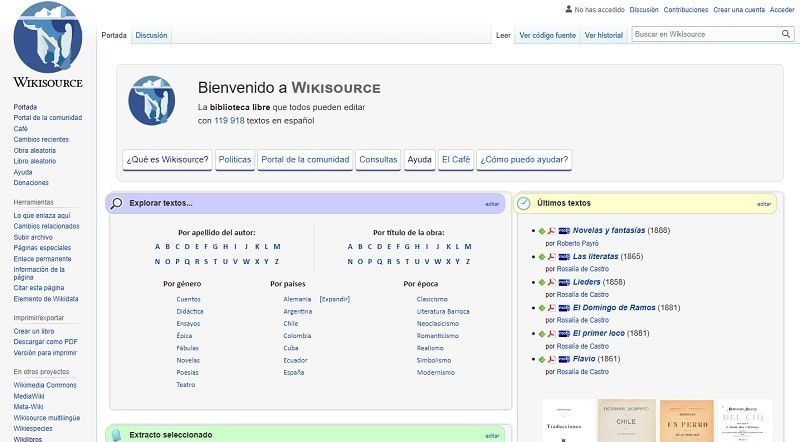Screen dimensions: 800x442
Task: Open Wikimedia Commons project link
Action: [x=45, y=385]
